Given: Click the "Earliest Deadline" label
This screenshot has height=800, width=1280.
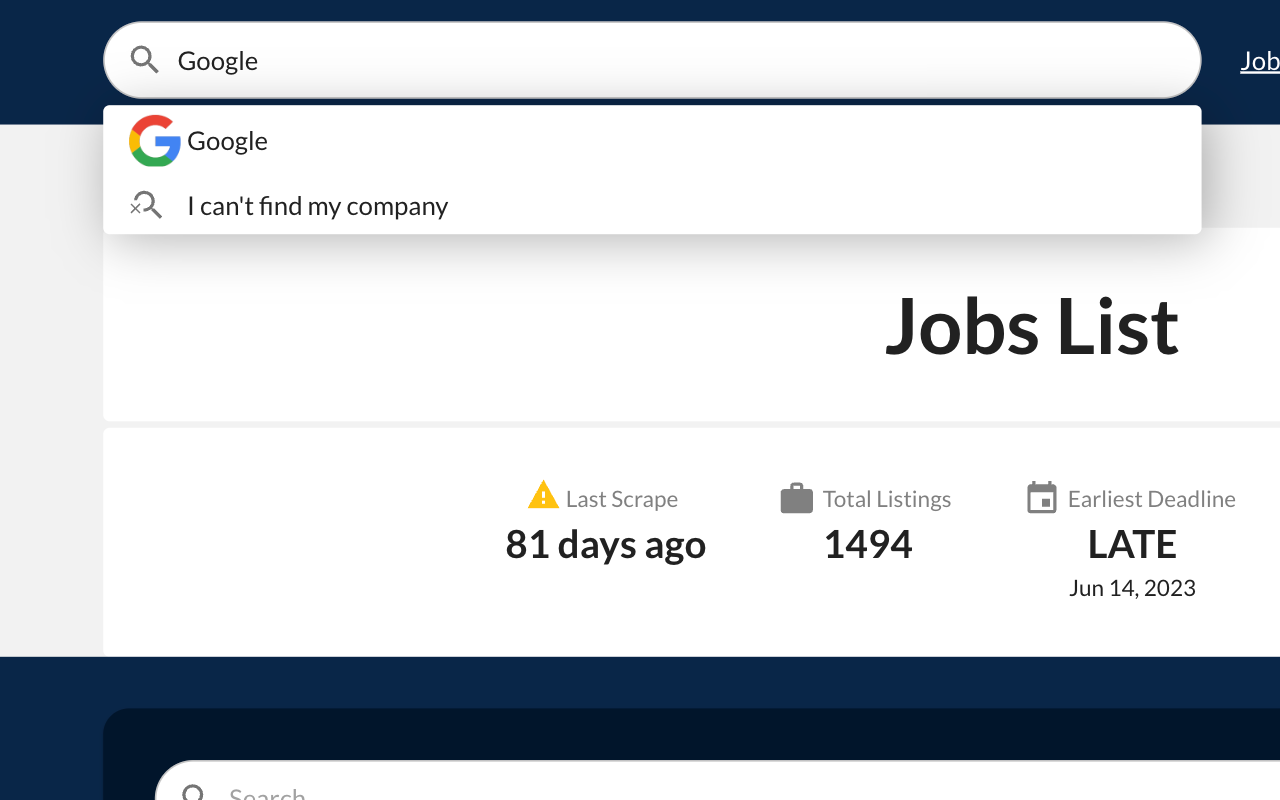Looking at the screenshot, I should 1152,499.
